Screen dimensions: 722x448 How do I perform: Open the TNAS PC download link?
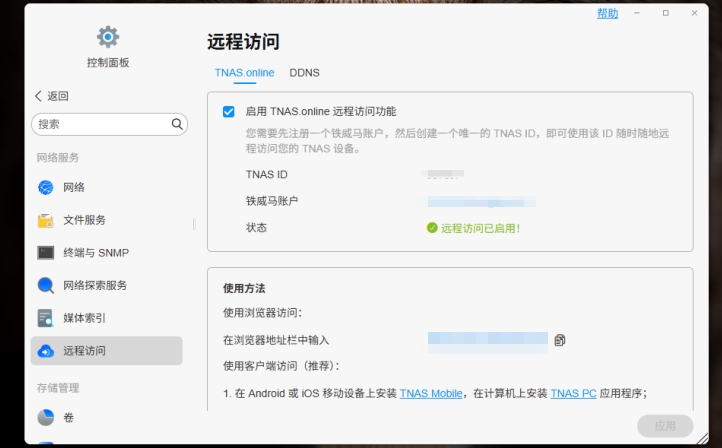(x=573, y=393)
